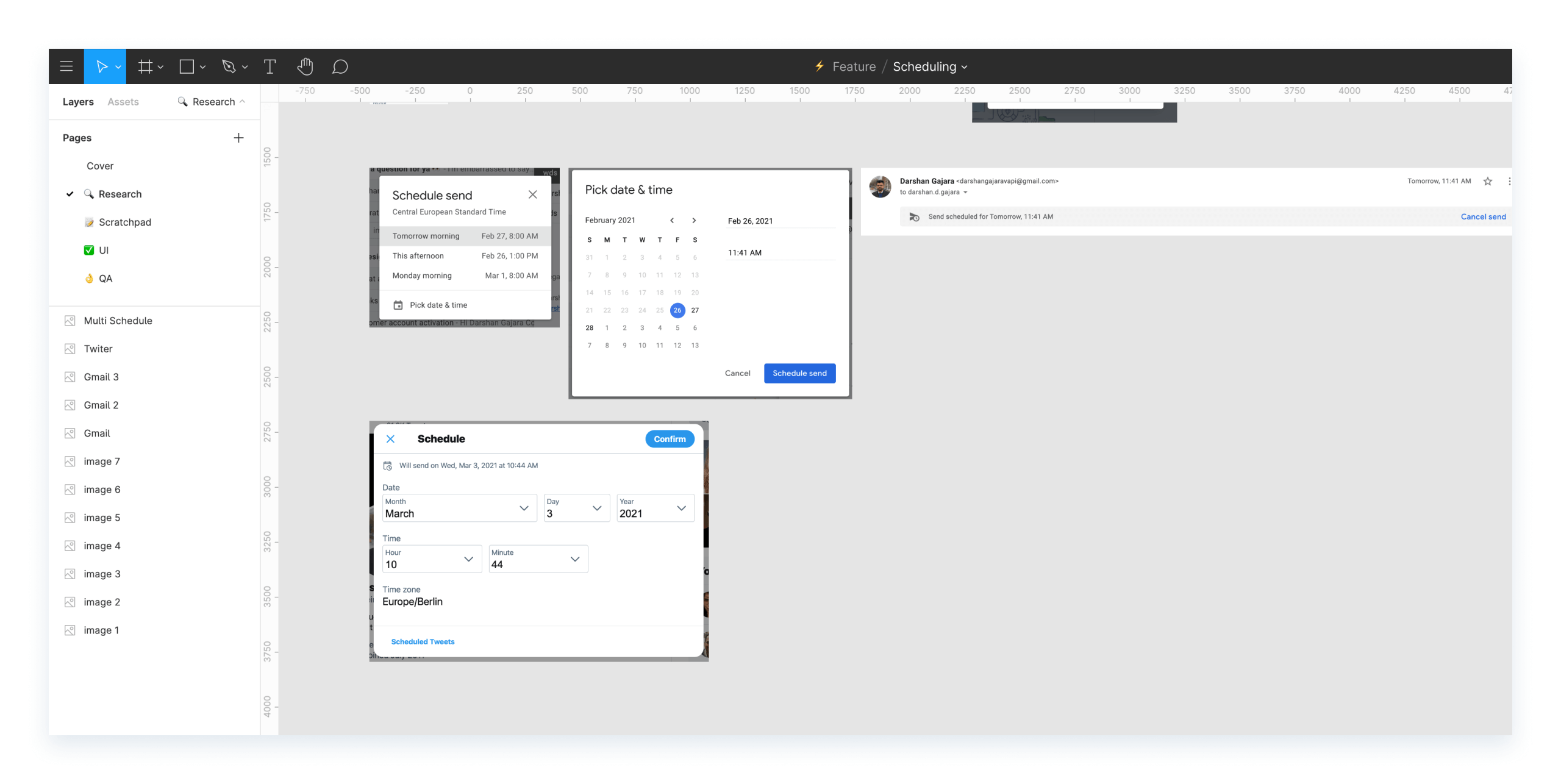The width and height of the screenshot is (1561, 784).
Task: Click the Multi Schedule layer image icon
Action: [70, 321]
